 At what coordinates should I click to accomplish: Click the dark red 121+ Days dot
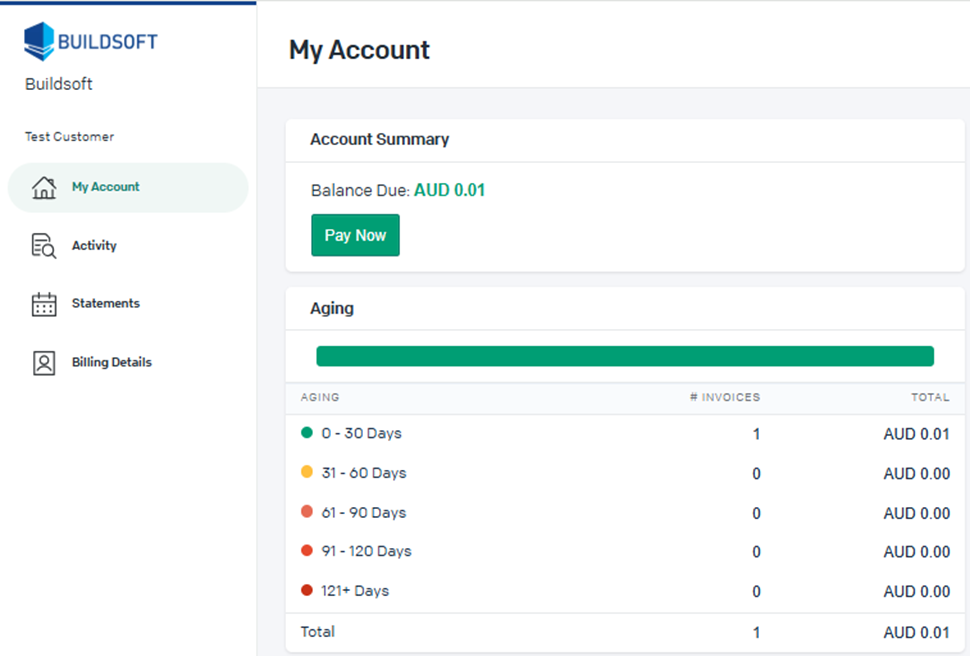307,590
